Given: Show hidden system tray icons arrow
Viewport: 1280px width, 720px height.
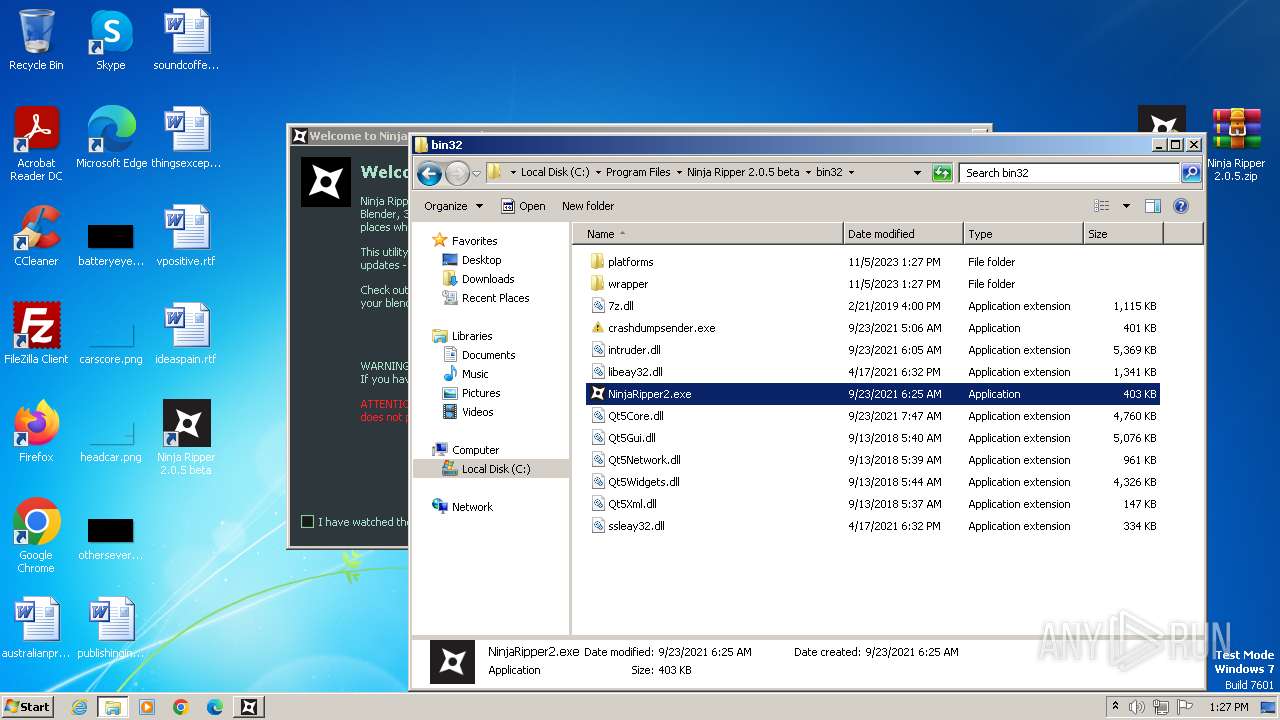Looking at the screenshot, I should 1115,707.
